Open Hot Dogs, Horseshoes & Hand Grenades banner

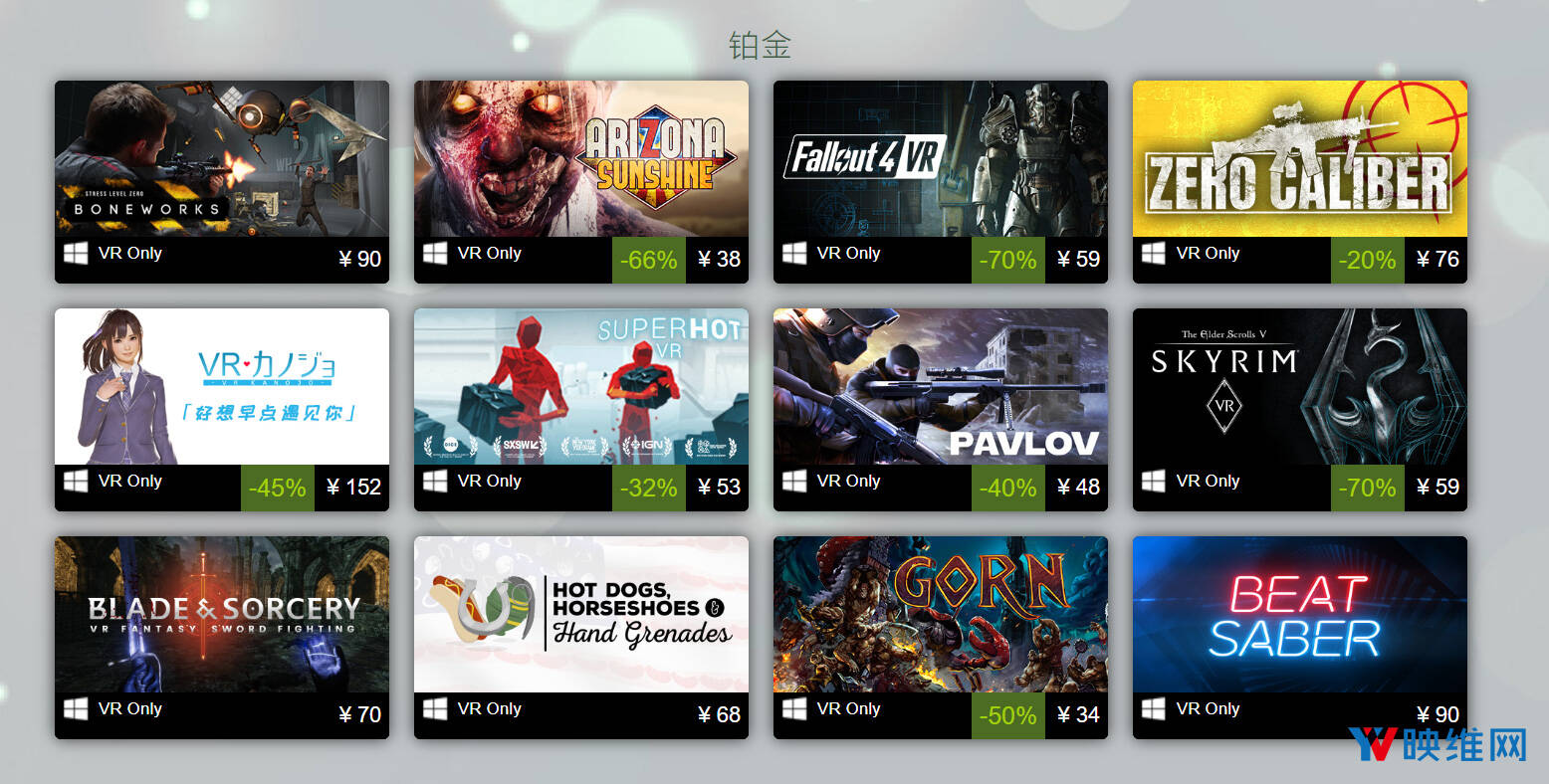pos(581,614)
